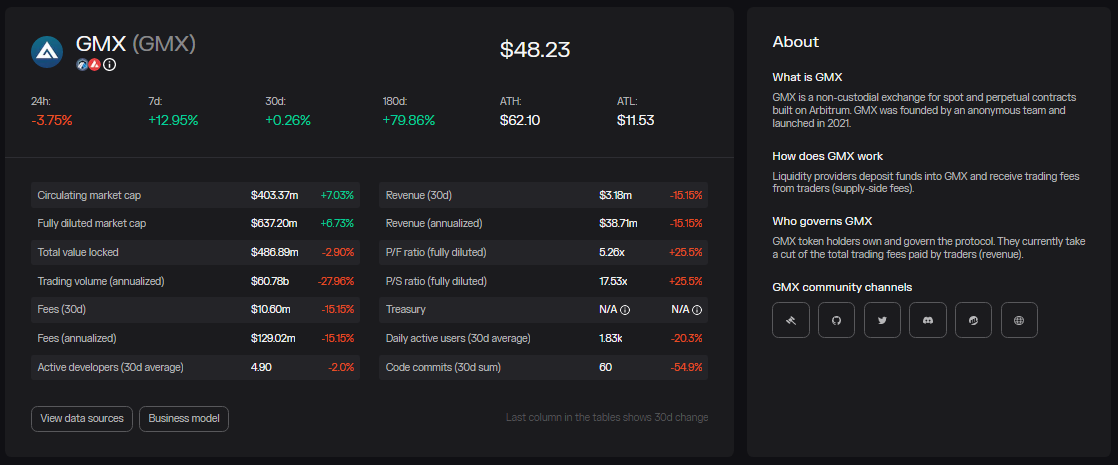Click the Treasury row label
This screenshot has width=1118, height=465.
pyautogui.click(x=406, y=310)
